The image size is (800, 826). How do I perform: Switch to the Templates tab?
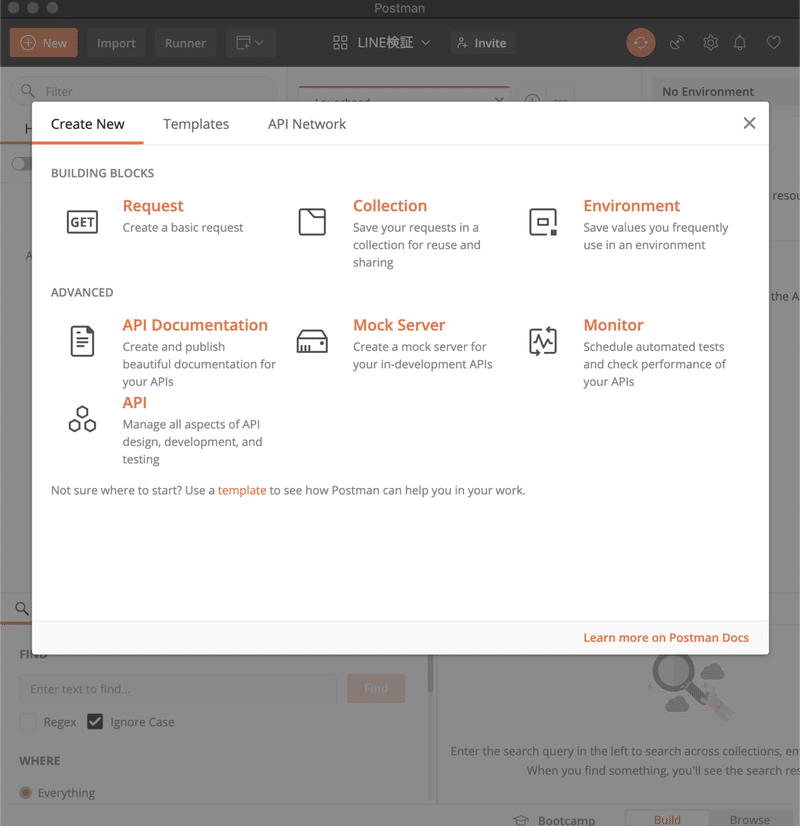pos(196,124)
